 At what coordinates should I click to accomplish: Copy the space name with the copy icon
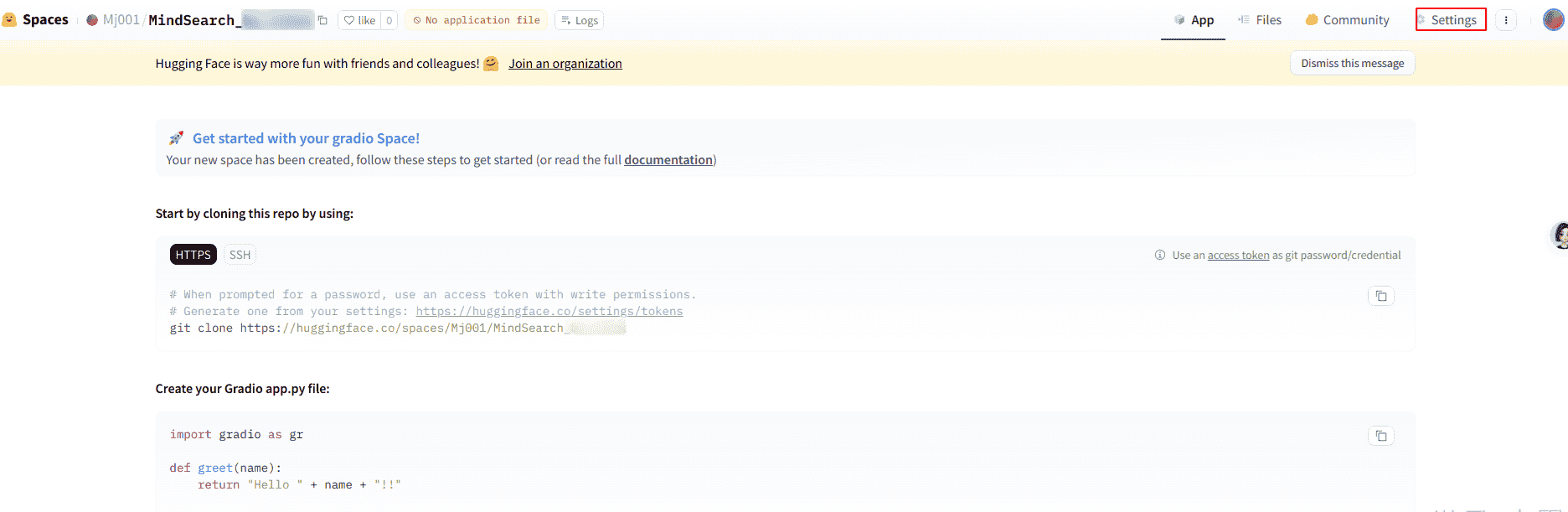click(322, 20)
